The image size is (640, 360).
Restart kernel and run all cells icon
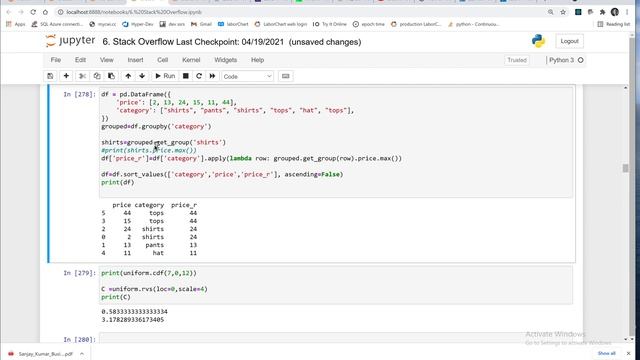click(x=212, y=76)
